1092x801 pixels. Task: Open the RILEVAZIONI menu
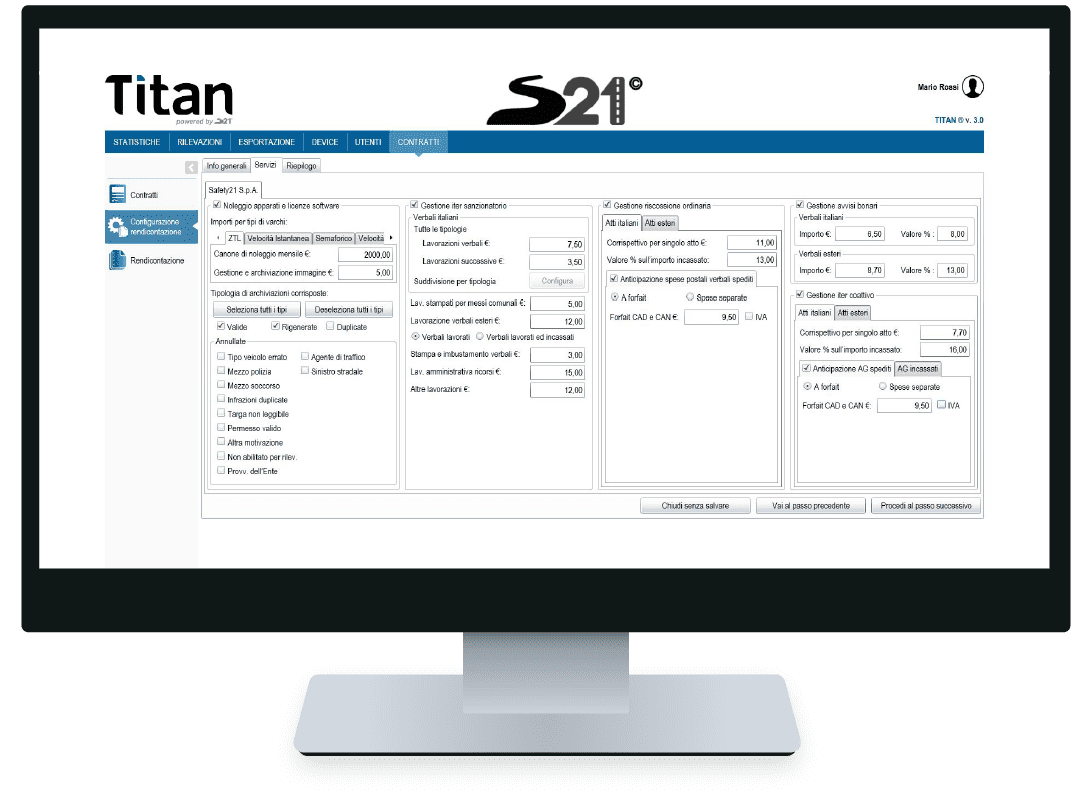tap(199, 142)
